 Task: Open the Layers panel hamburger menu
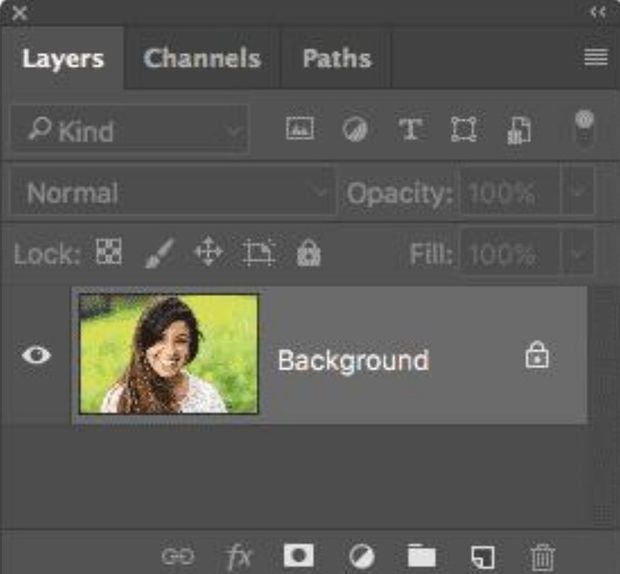[596, 58]
